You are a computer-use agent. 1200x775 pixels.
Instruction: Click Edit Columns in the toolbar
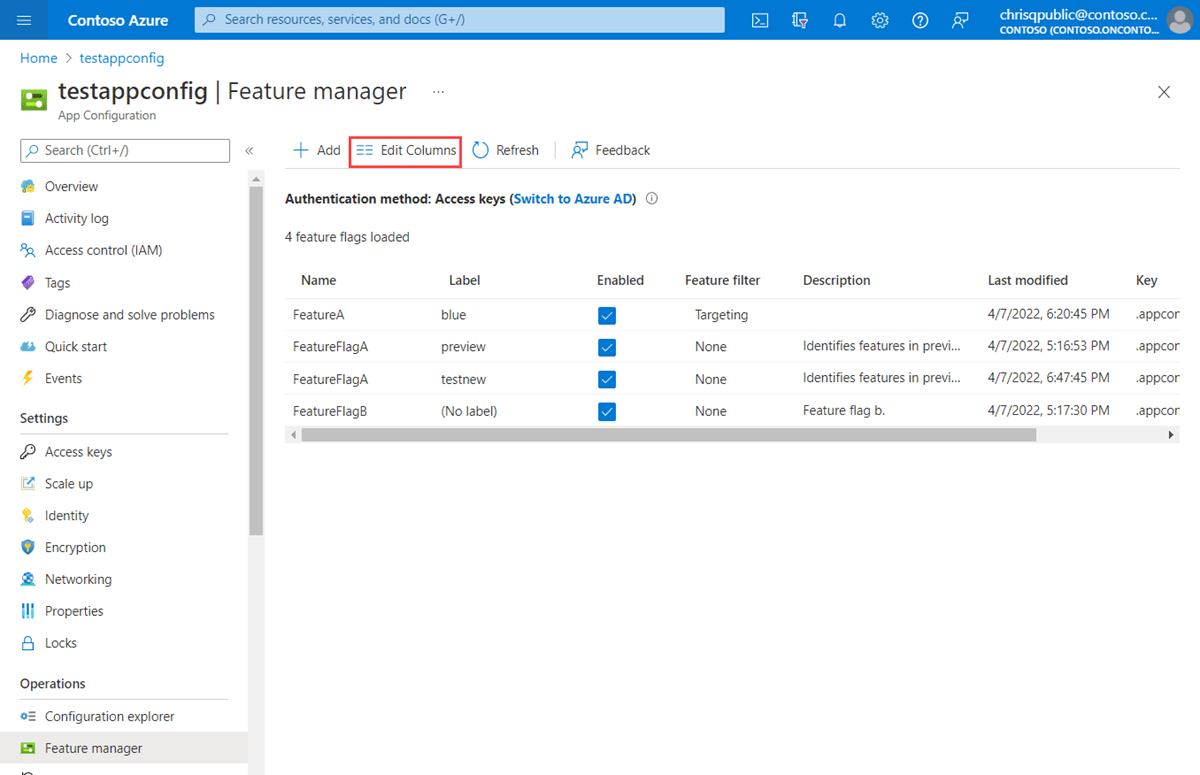click(405, 150)
